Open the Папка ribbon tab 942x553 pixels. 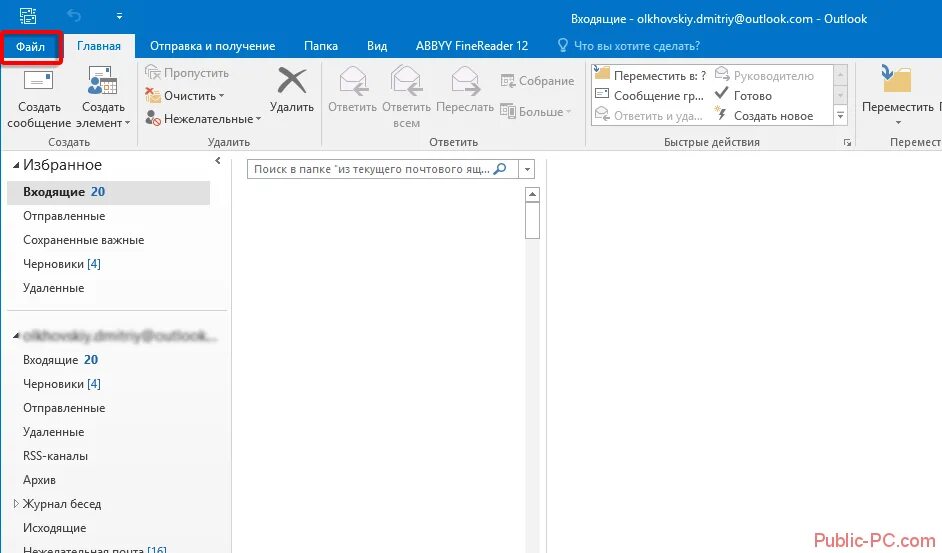pyautogui.click(x=320, y=46)
